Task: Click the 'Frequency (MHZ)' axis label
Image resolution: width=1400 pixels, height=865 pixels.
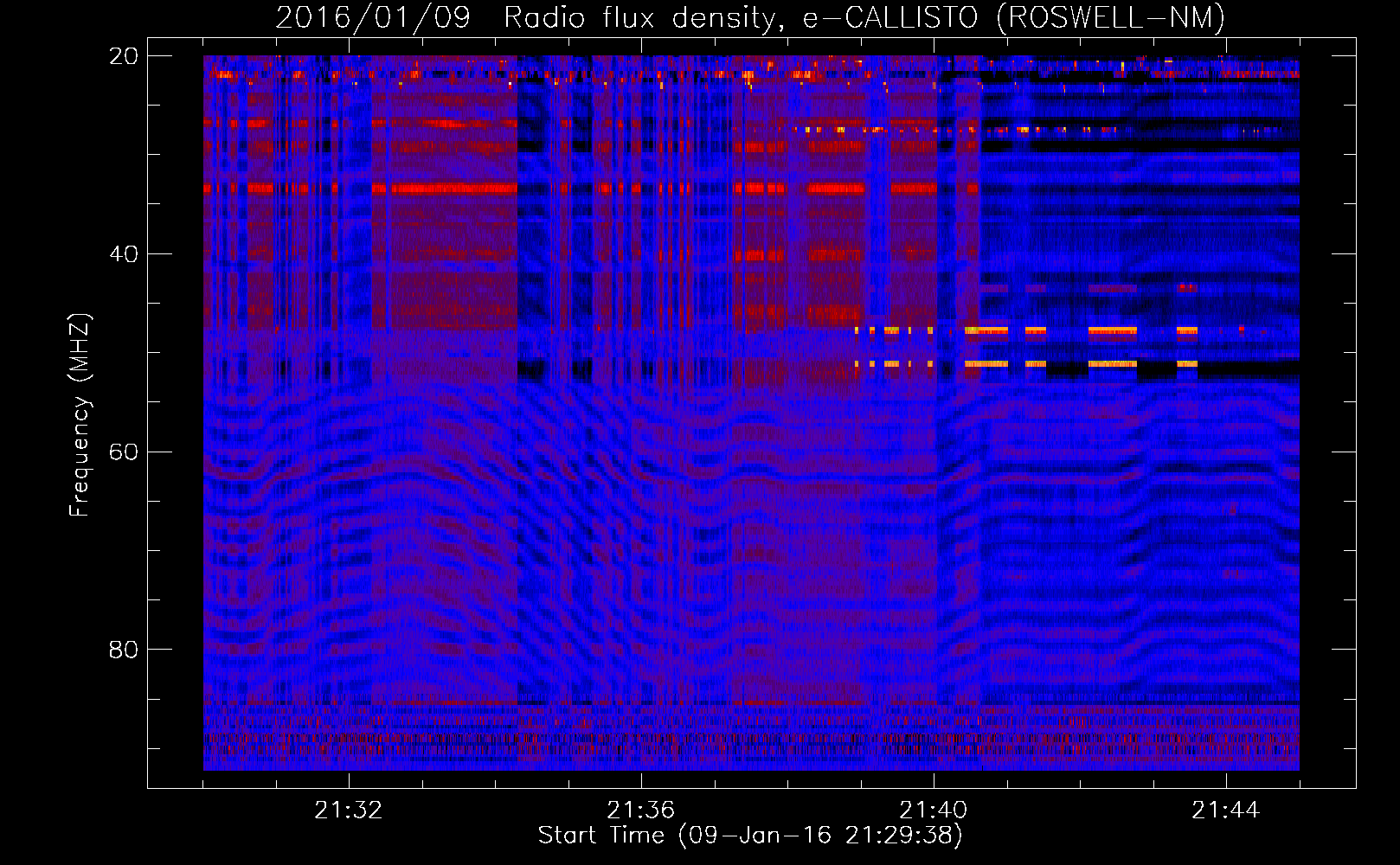Action: pos(80,415)
